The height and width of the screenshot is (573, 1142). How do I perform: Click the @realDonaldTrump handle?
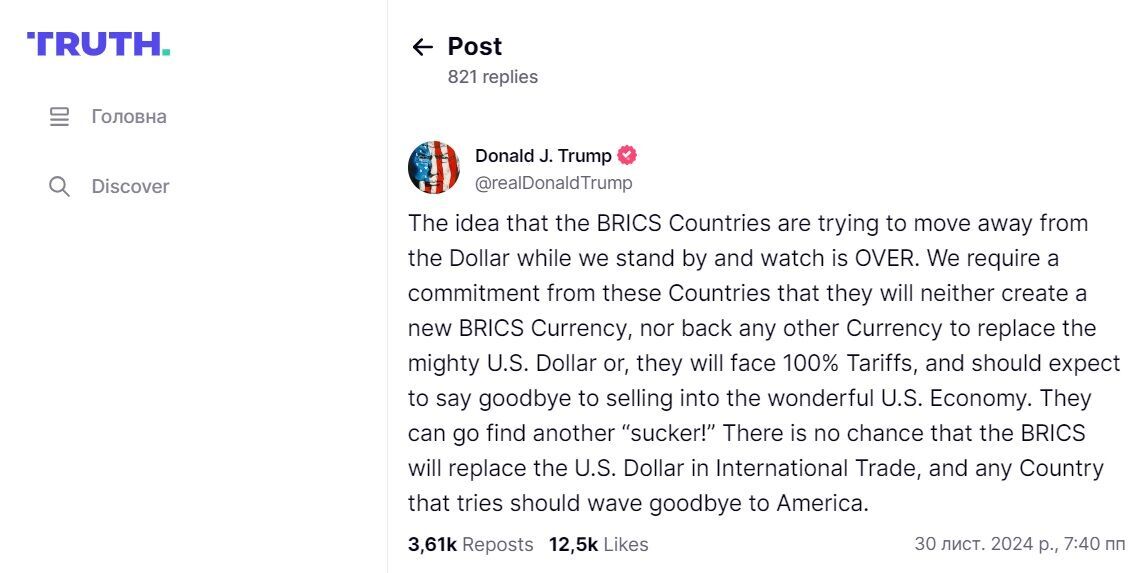point(553,183)
